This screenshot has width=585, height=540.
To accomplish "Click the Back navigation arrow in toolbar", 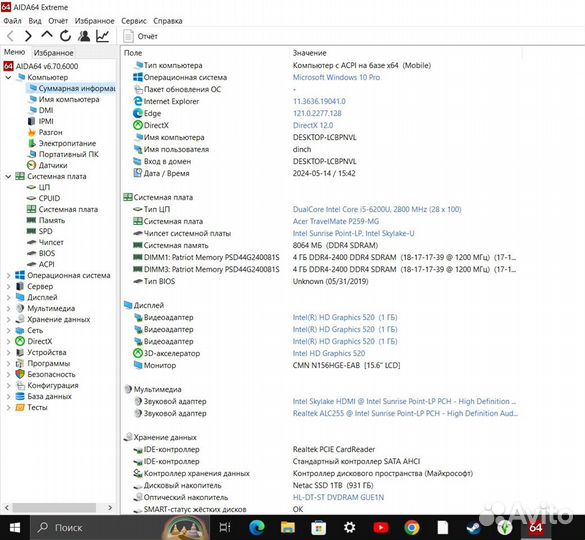I will (x=10, y=36).
